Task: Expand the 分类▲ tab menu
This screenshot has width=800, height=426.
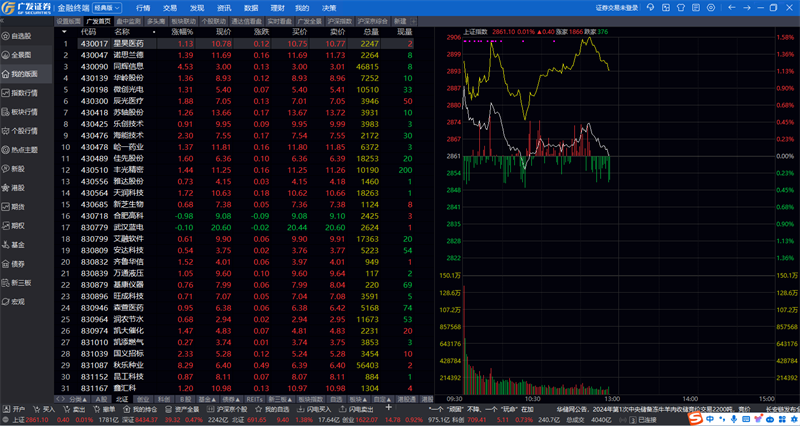Action: 78,399
